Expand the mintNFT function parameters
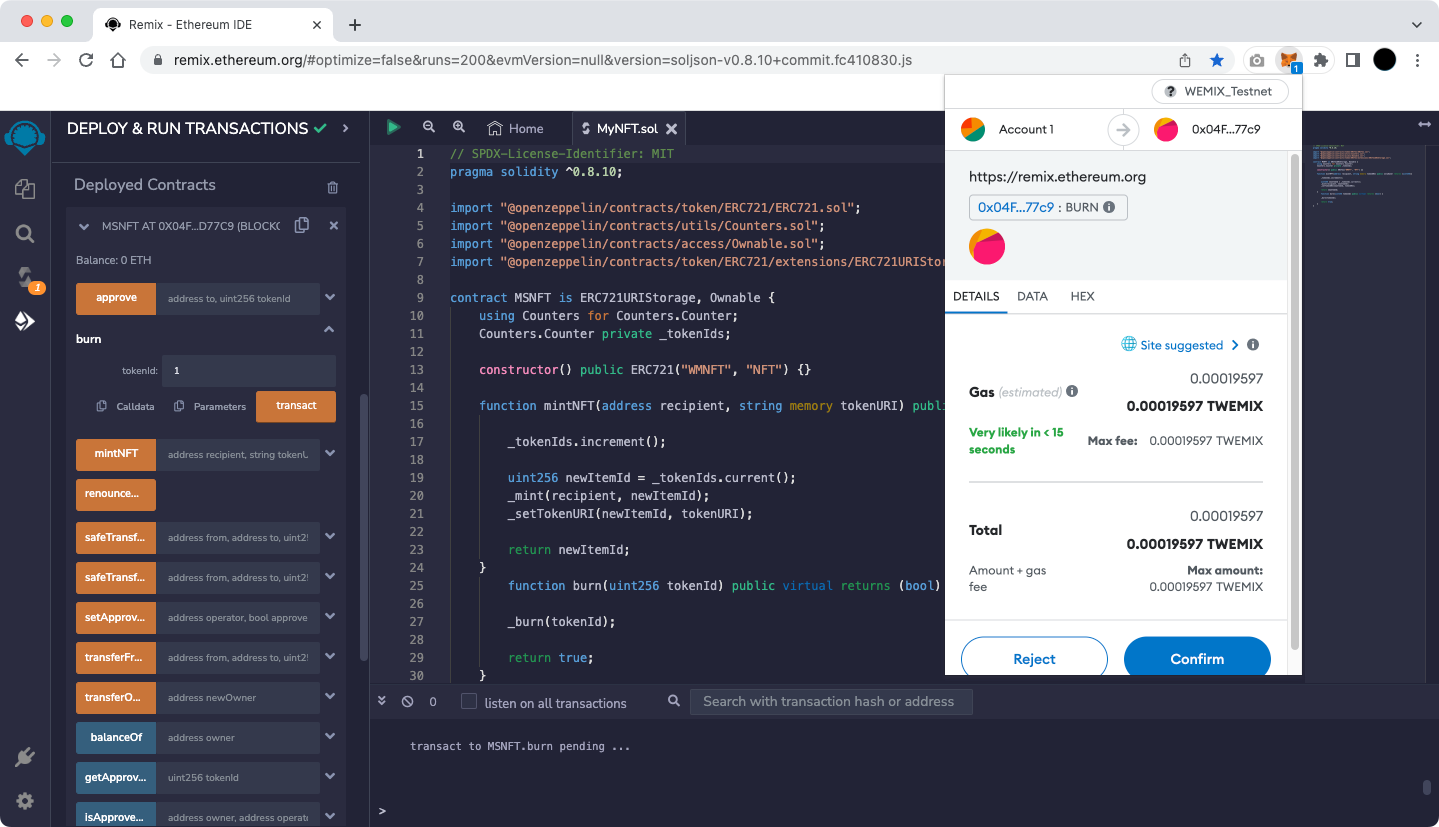This screenshot has height=827, width=1439. point(330,454)
